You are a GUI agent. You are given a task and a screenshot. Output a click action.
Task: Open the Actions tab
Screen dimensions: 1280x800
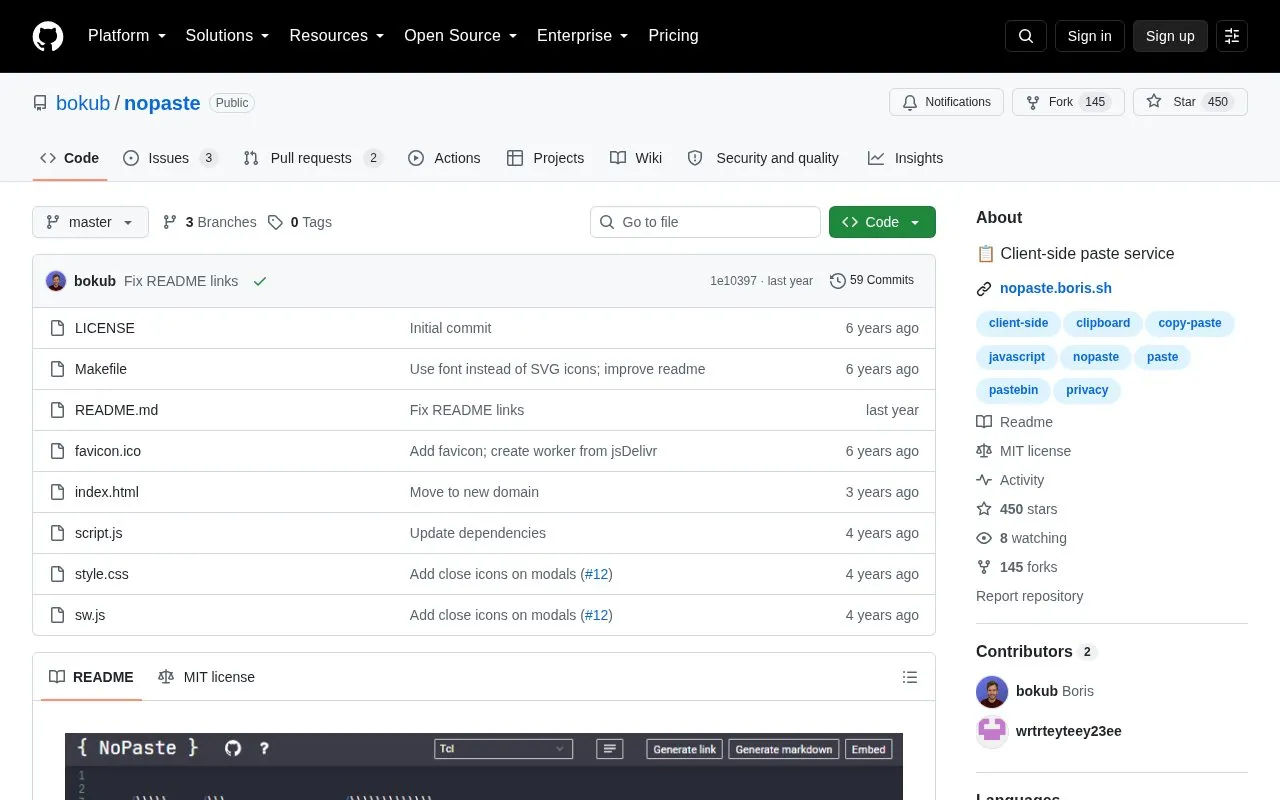pos(444,158)
